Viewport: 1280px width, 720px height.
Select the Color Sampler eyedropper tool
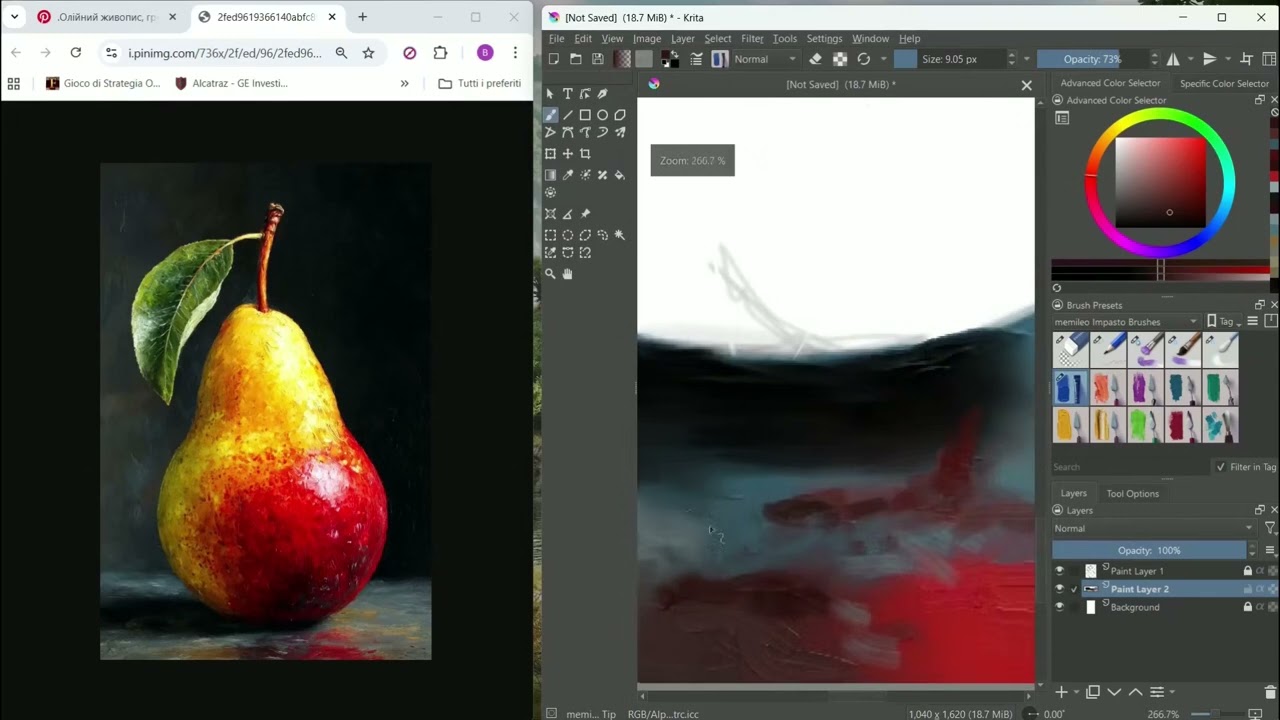[x=568, y=175]
